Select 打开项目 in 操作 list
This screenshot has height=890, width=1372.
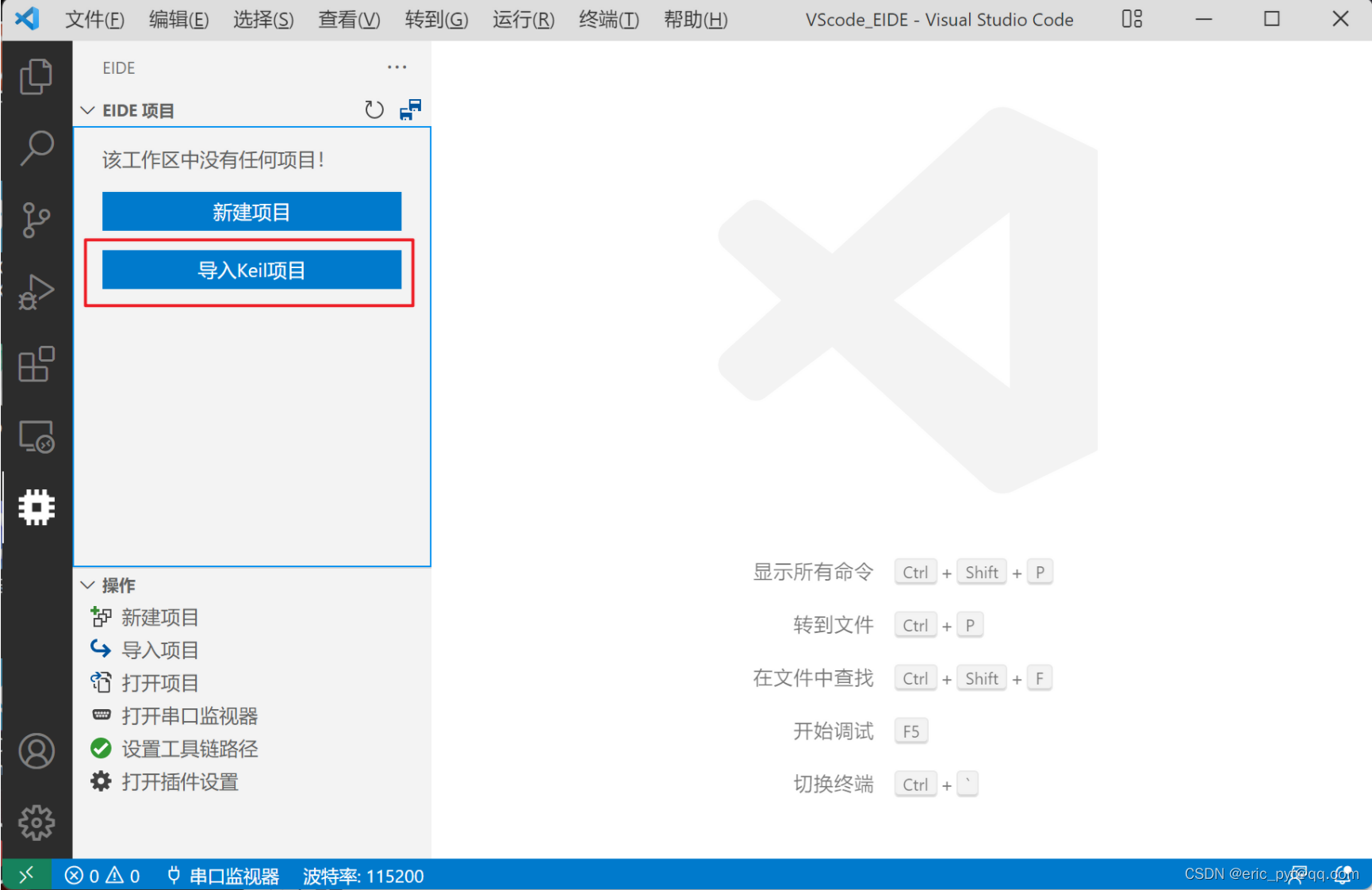point(160,683)
